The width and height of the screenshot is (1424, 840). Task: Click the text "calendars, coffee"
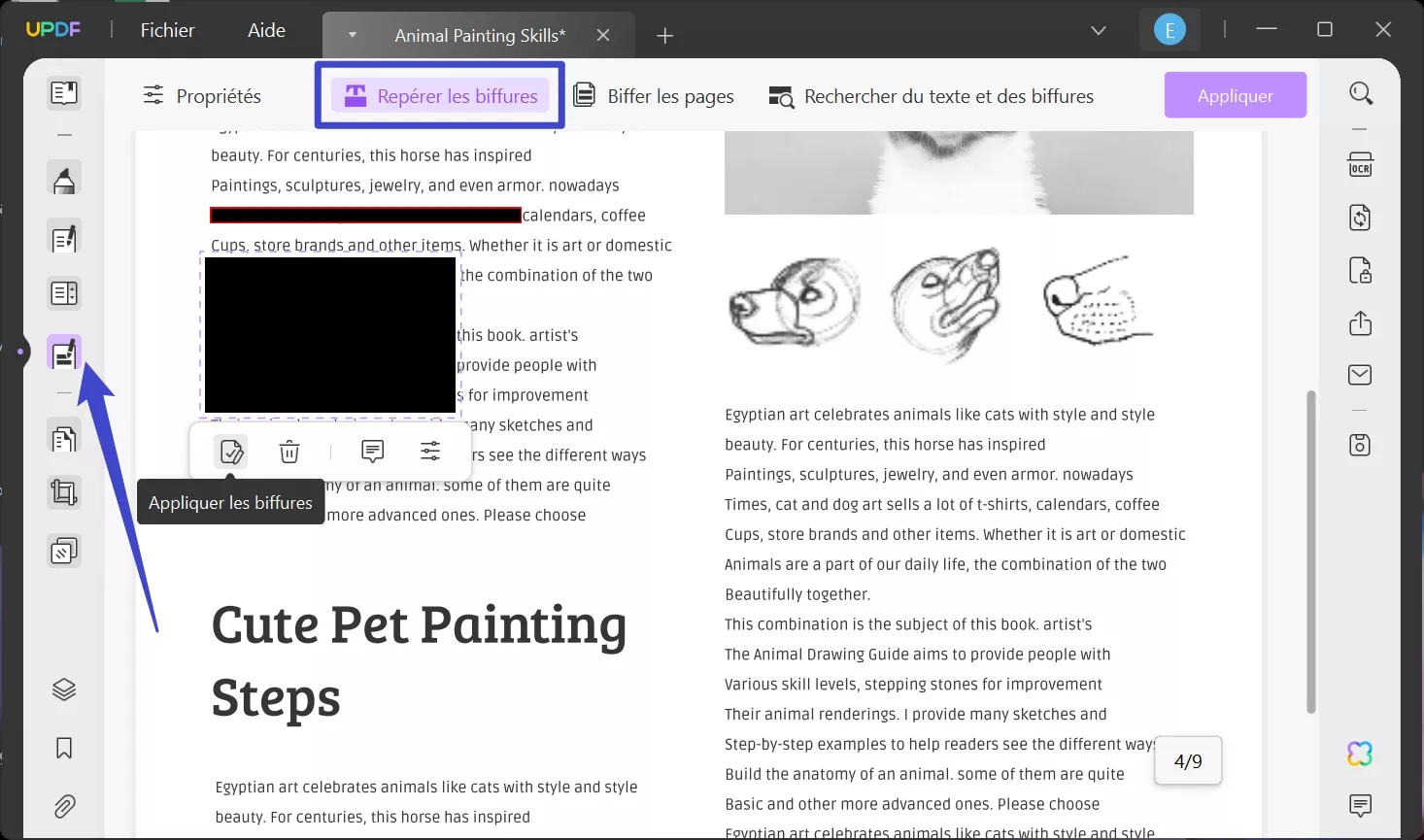tap(584, 216)
